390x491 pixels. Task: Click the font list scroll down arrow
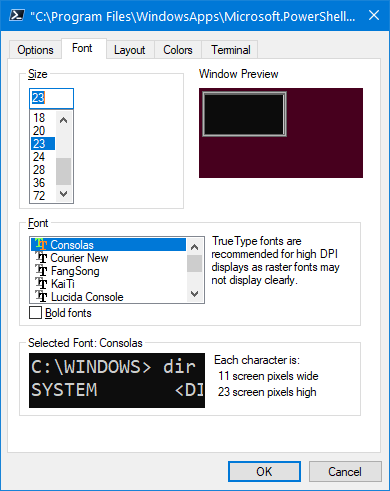[195, 294]
